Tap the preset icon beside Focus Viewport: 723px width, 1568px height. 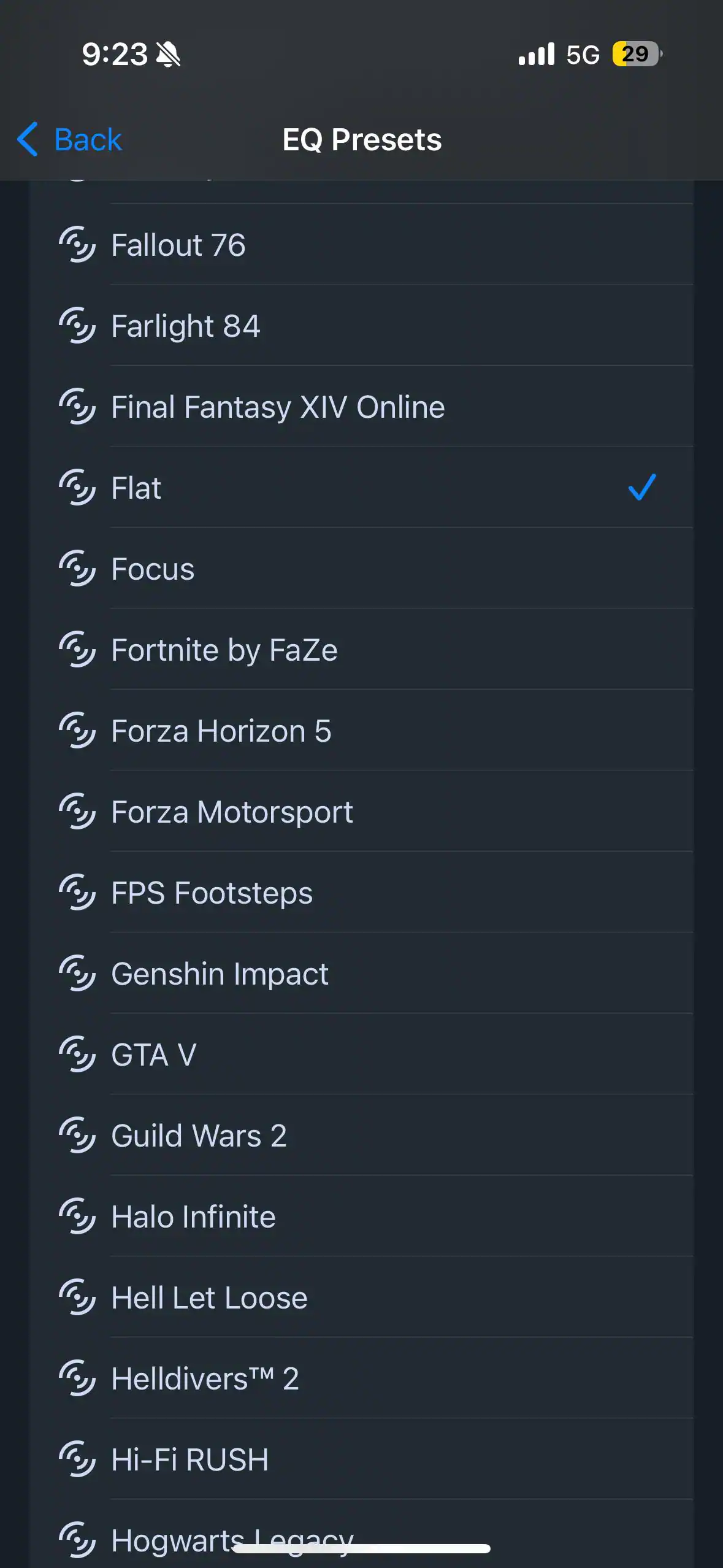pos(77,569)
